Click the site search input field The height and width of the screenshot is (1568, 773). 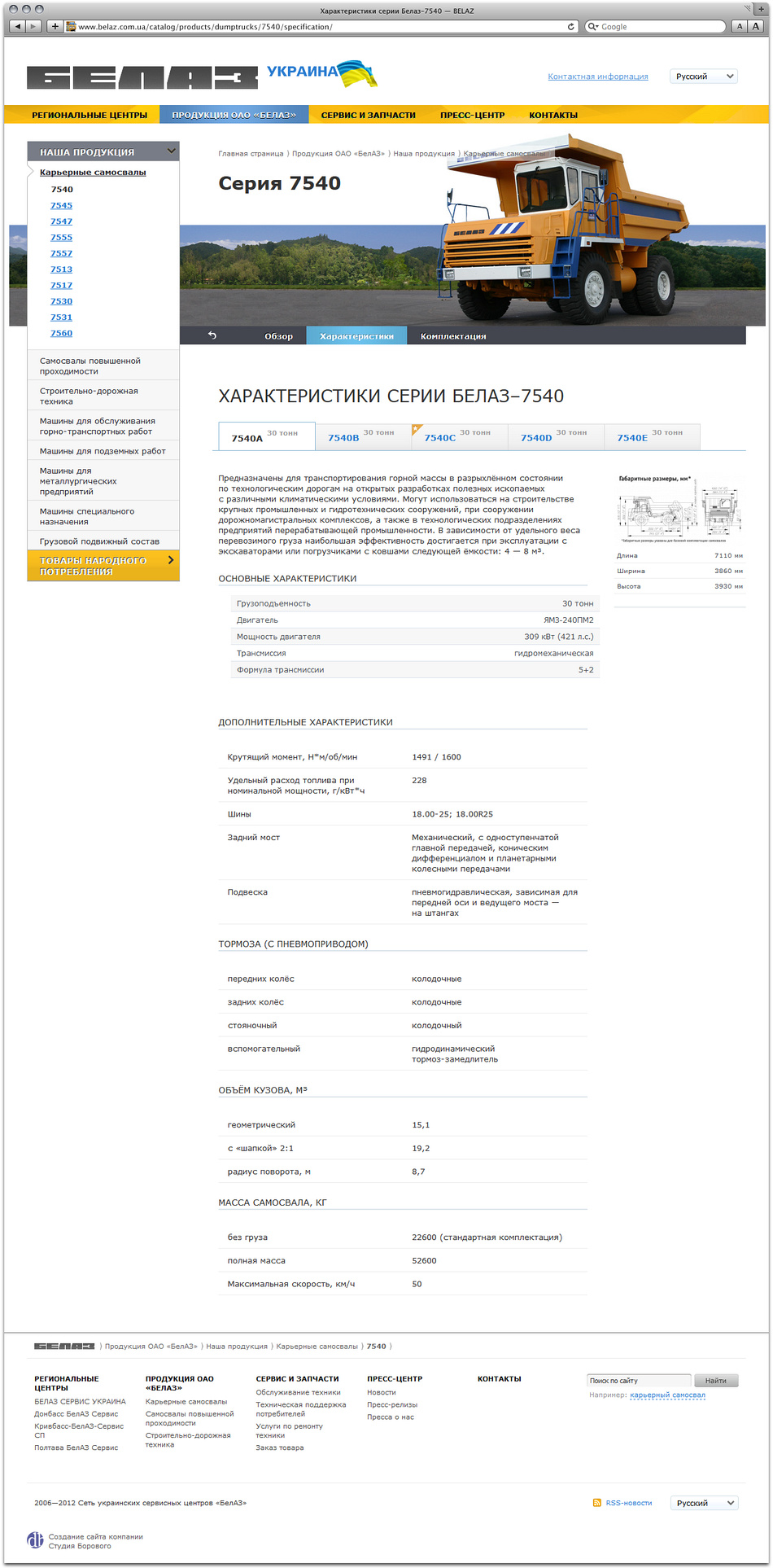pos(638,1381)
